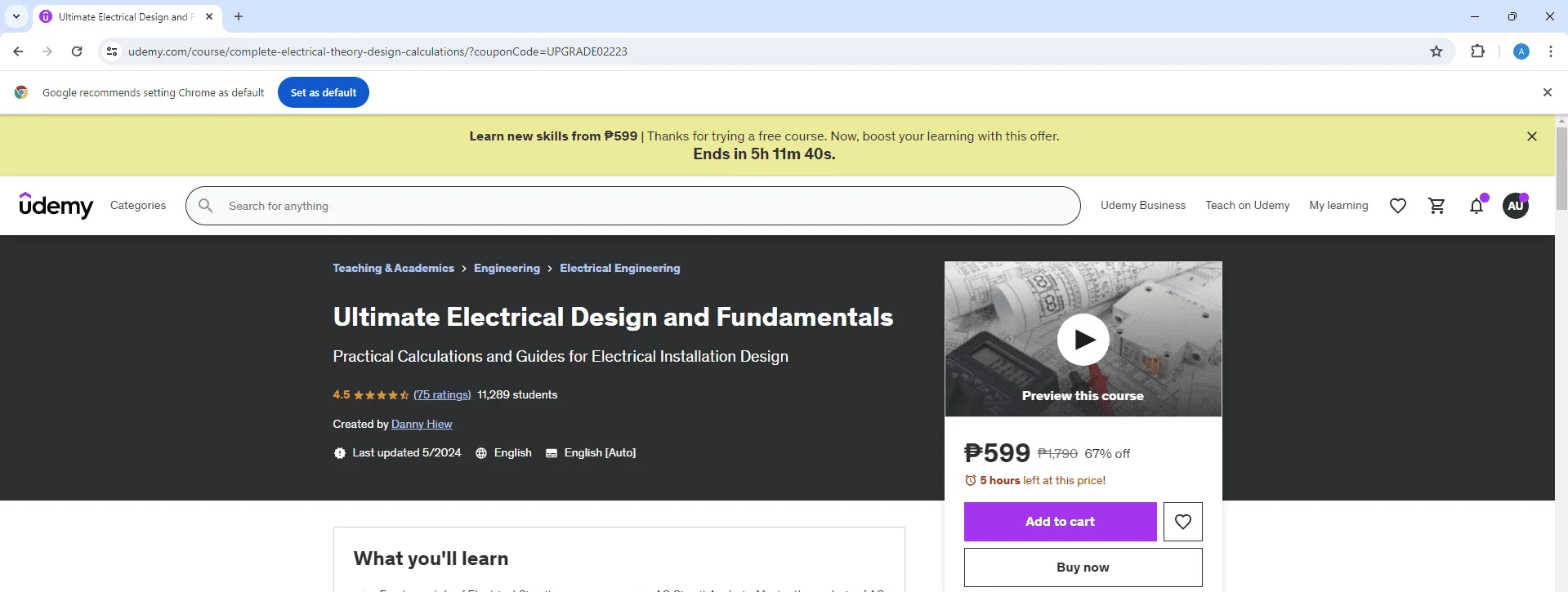Open the wishlist heart icon in header
Viewport: 1568px width, 592px height.
click(1398, 206)
